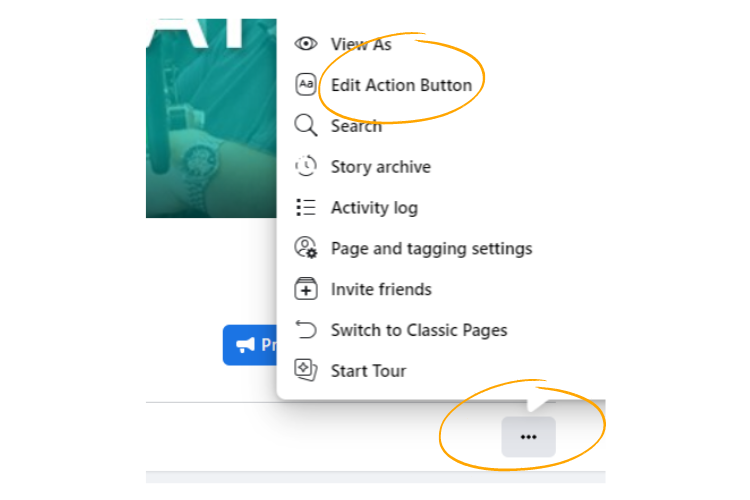750x500 pixels.
Task: Click the magnifying glass Search icon
Action: coord(306,125)
